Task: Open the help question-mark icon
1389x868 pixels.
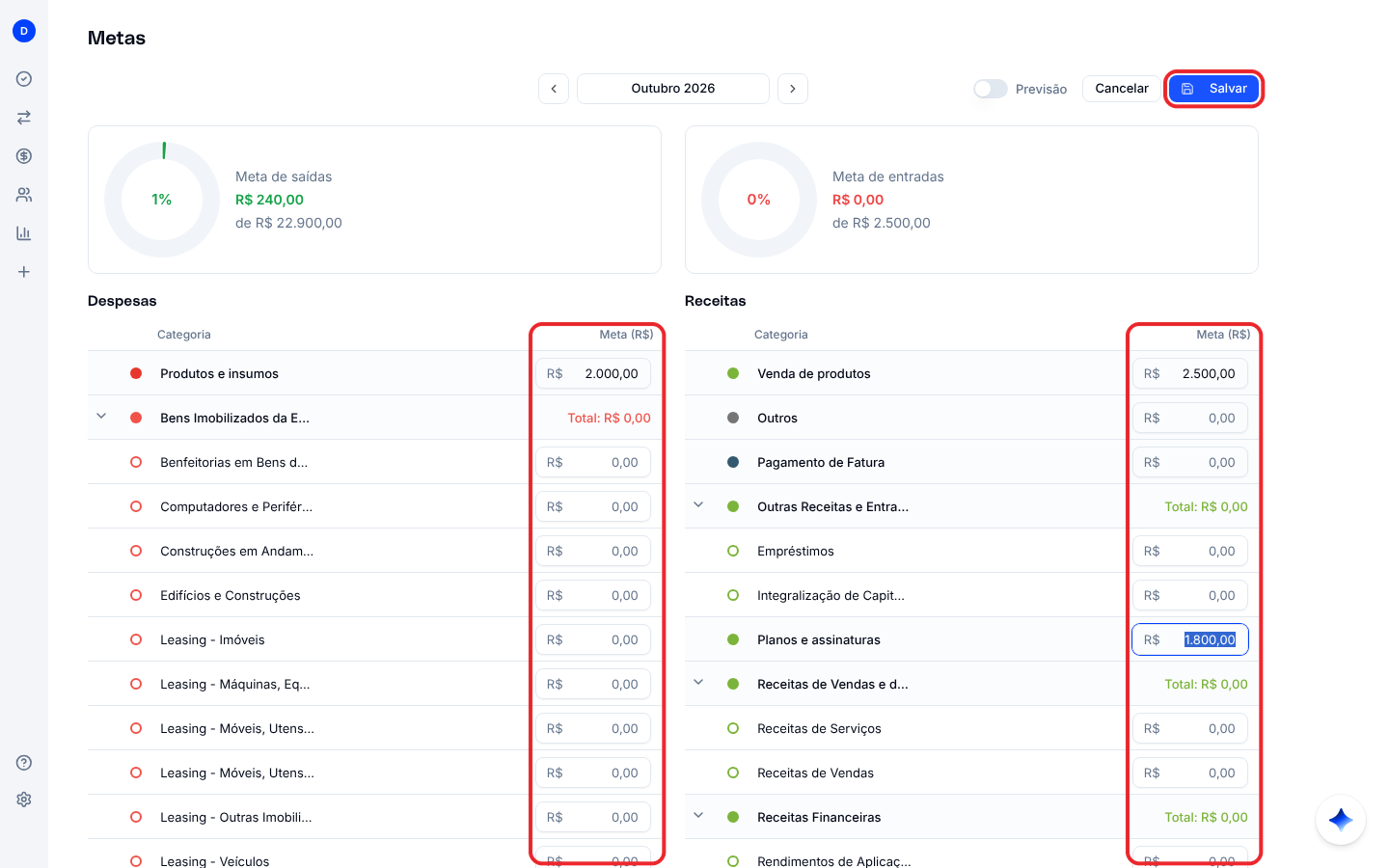Action: pyautogui.click(x=24, y=763)
